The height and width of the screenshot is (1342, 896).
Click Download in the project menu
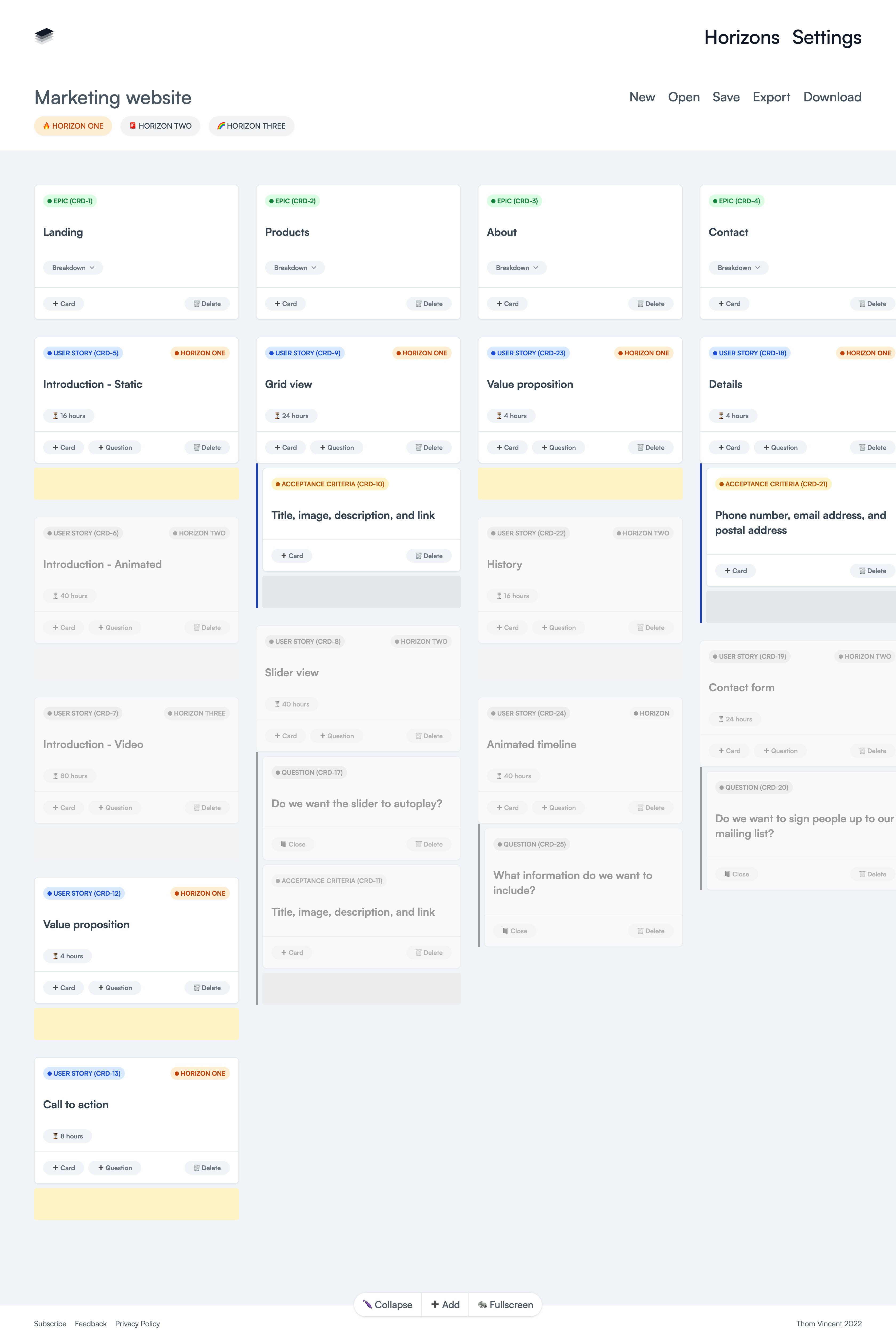(x=832, y=97)
